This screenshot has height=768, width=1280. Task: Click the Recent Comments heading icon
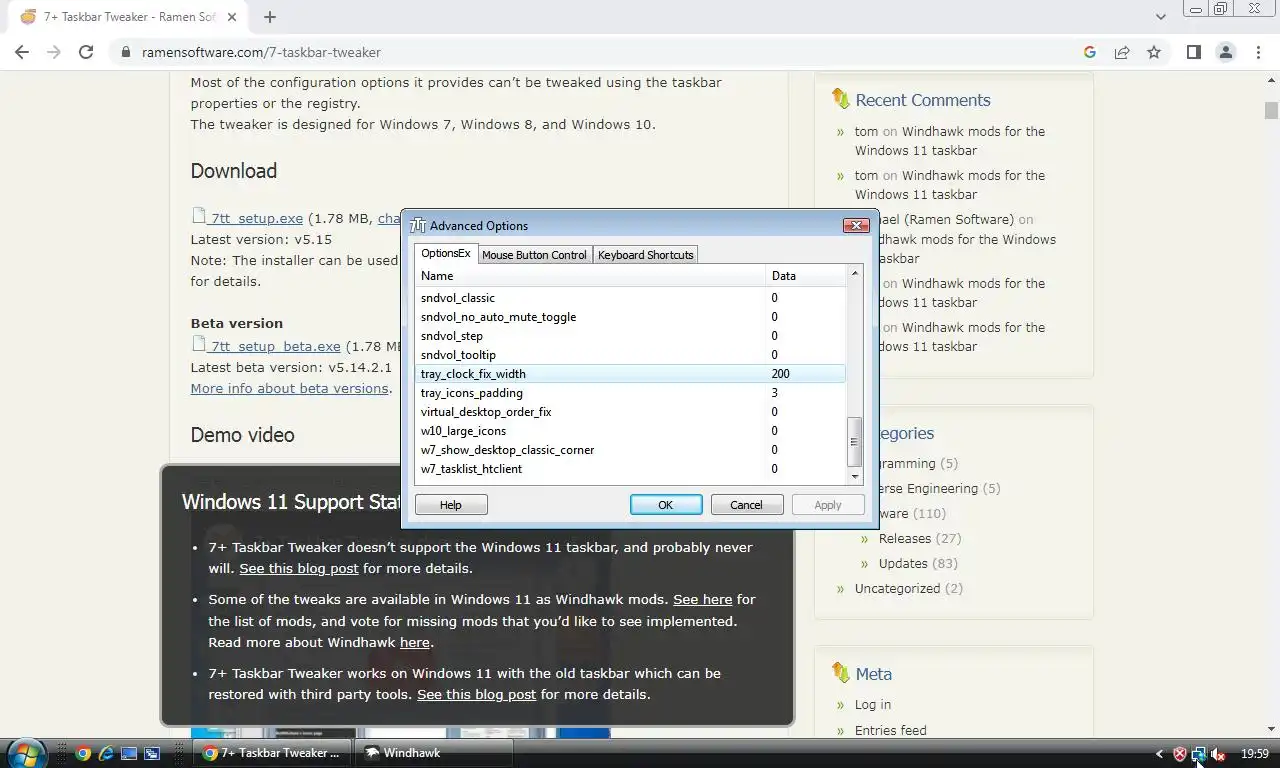point(840,99)
